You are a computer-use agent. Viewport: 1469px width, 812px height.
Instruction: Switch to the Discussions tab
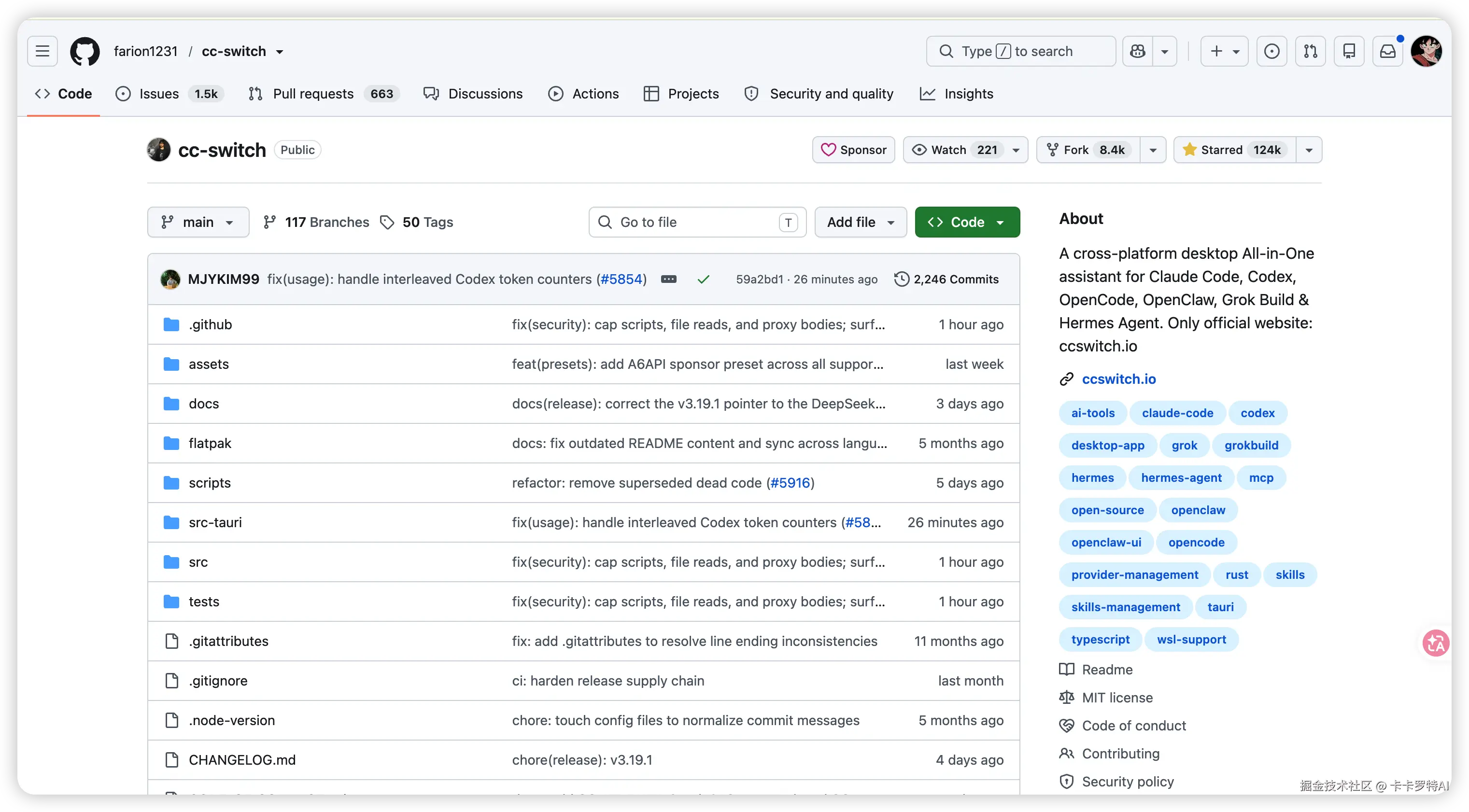pyautogui.click(x=473, y=94)
